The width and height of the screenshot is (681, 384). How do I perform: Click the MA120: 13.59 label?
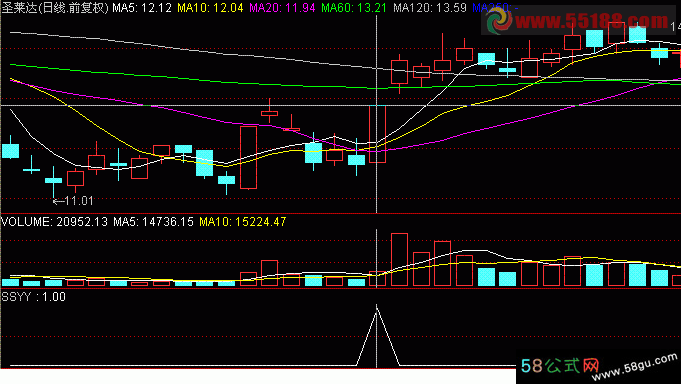tap(430, 8)
